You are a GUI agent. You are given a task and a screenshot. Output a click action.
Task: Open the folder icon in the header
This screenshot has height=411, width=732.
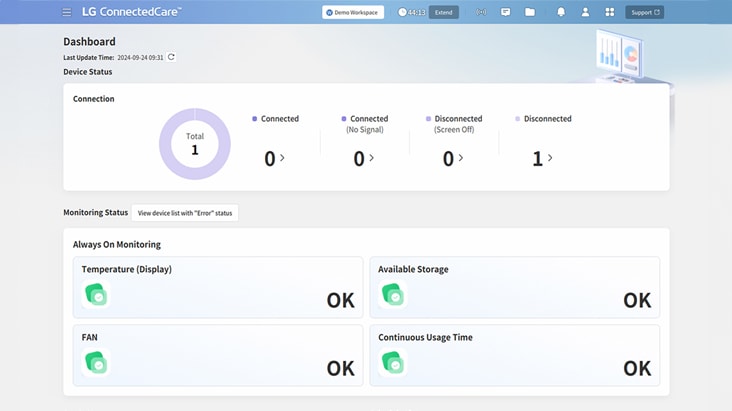coord(530,12)
